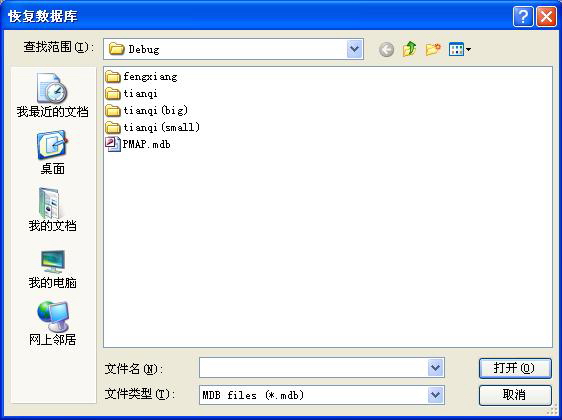The width and height of the screenshot is (562, 420).
Task: Select the fengxiang folder
Action: click(x=142, y=76)
